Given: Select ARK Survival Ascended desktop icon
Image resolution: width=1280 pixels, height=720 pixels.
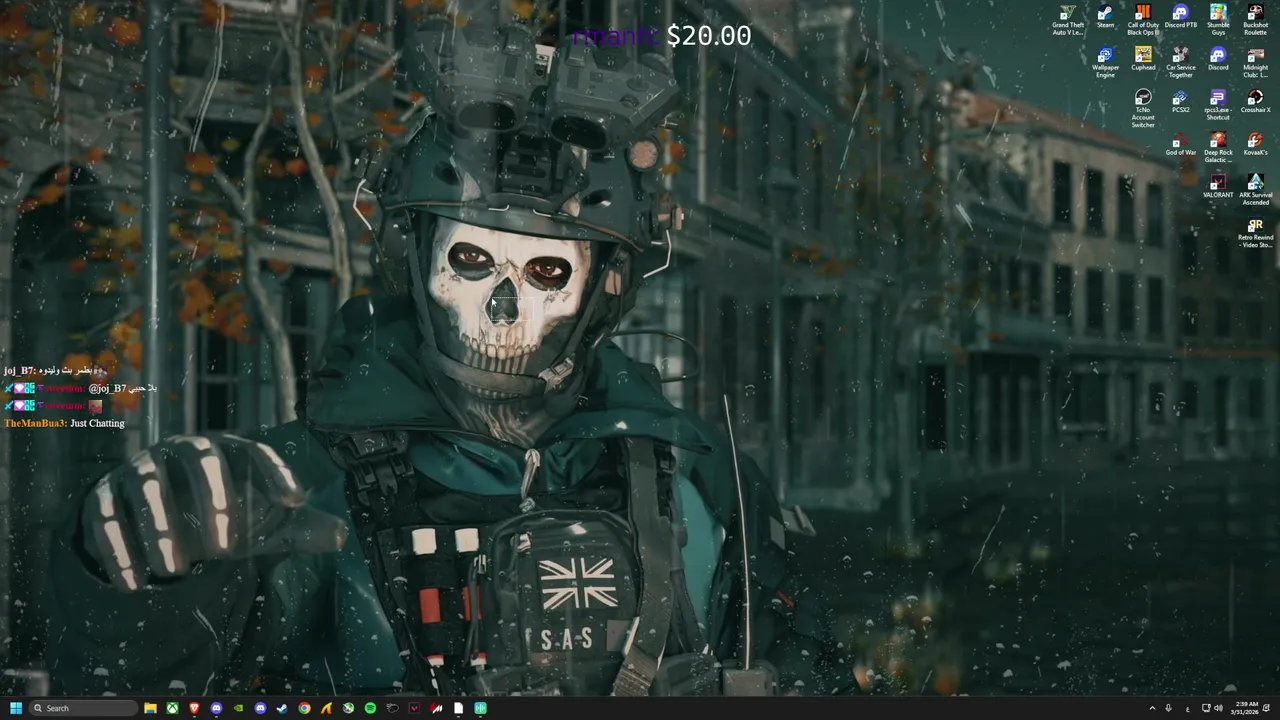Looking at the screenshot, I should click(1255, 190).
